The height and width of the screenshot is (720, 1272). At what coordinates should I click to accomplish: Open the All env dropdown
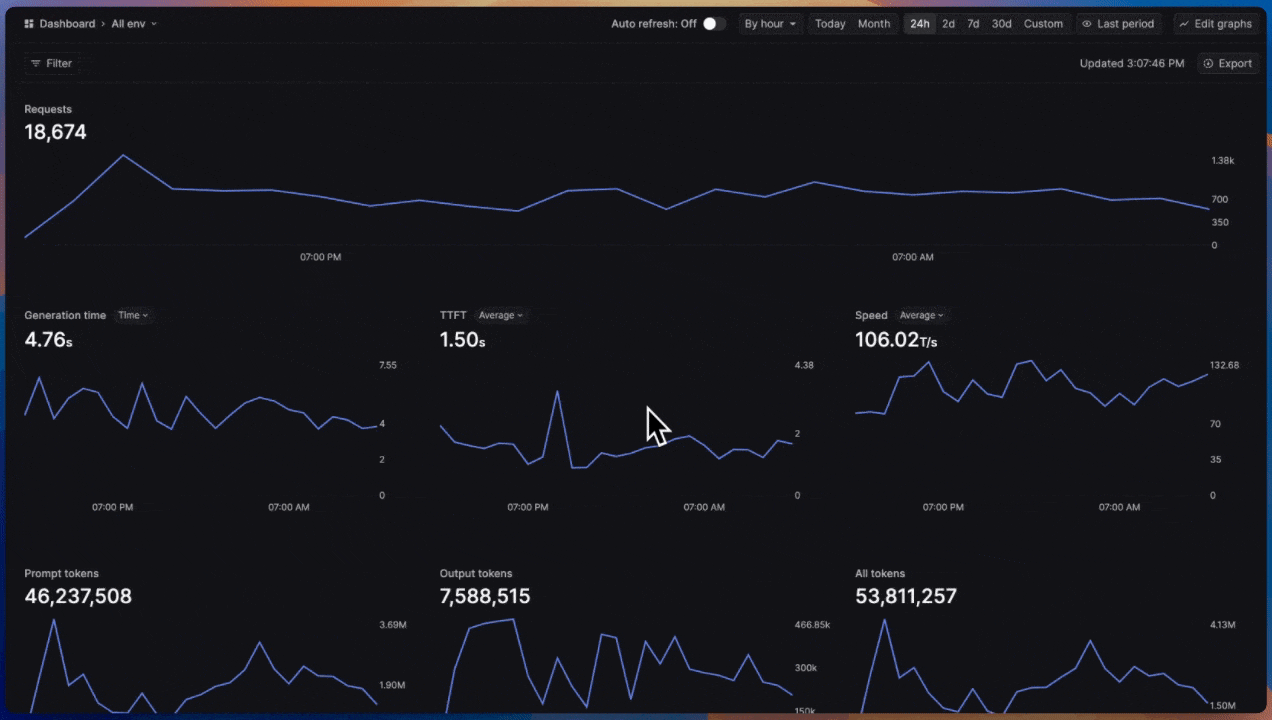coord(134,24)
